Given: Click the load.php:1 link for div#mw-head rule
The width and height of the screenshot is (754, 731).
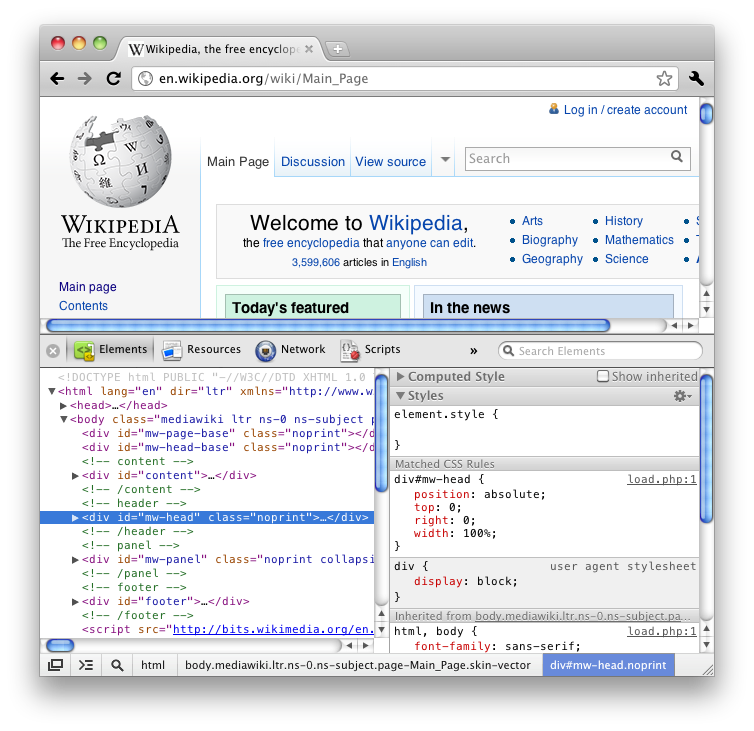Looking at the screenshot, I should [662, 479].
